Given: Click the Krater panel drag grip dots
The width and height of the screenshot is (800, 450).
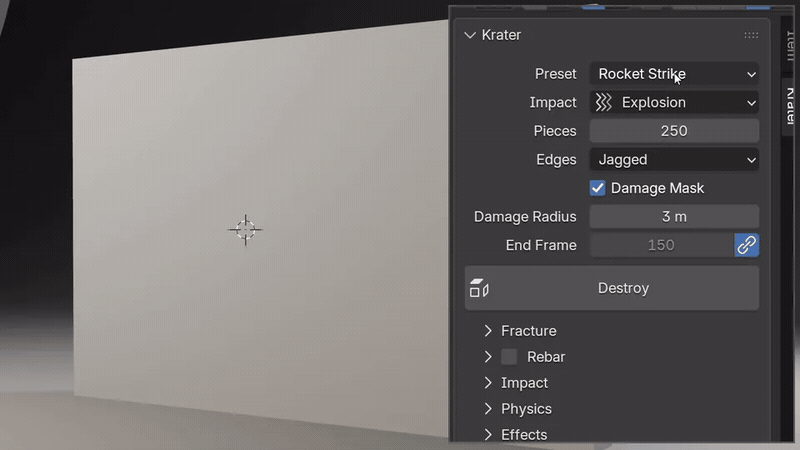Looking at the screenshot, I should click(751, 35).
